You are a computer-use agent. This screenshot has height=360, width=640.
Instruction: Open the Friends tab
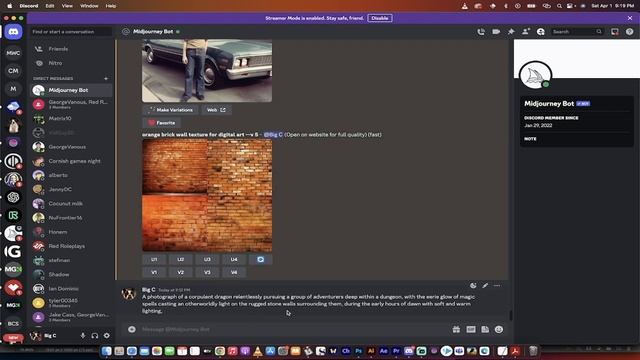tap(71, 49)
